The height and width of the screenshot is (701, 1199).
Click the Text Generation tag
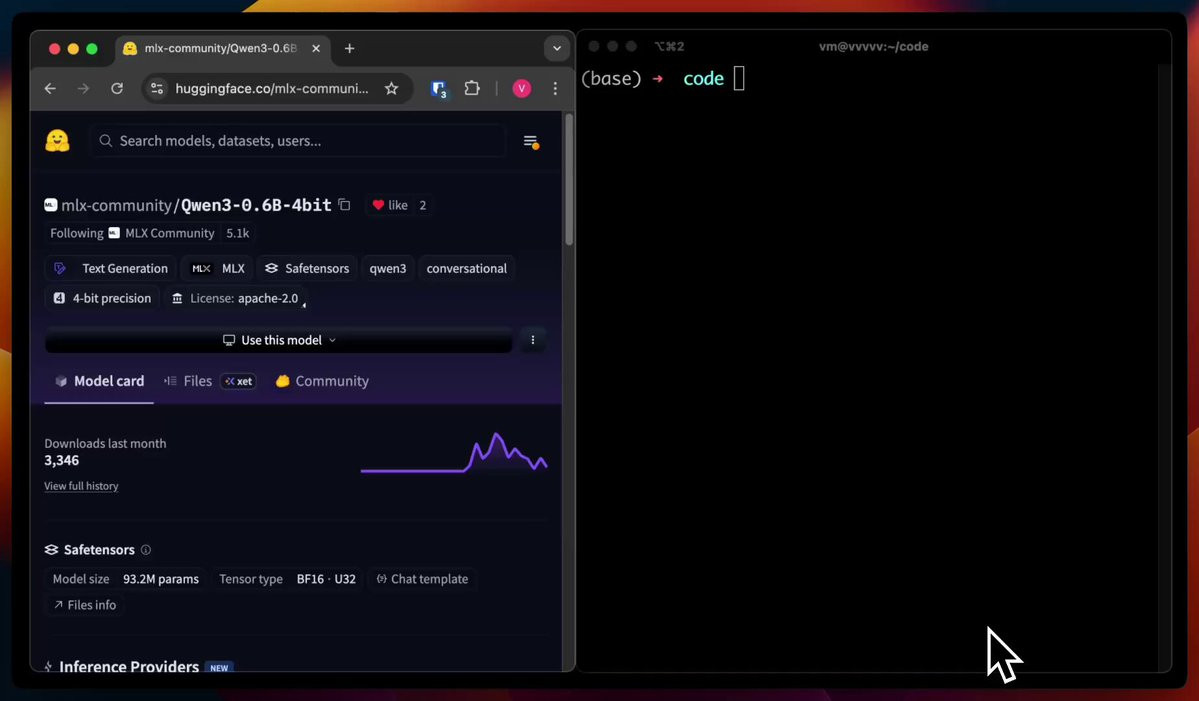pyautogui.click(x=110, y=268)
